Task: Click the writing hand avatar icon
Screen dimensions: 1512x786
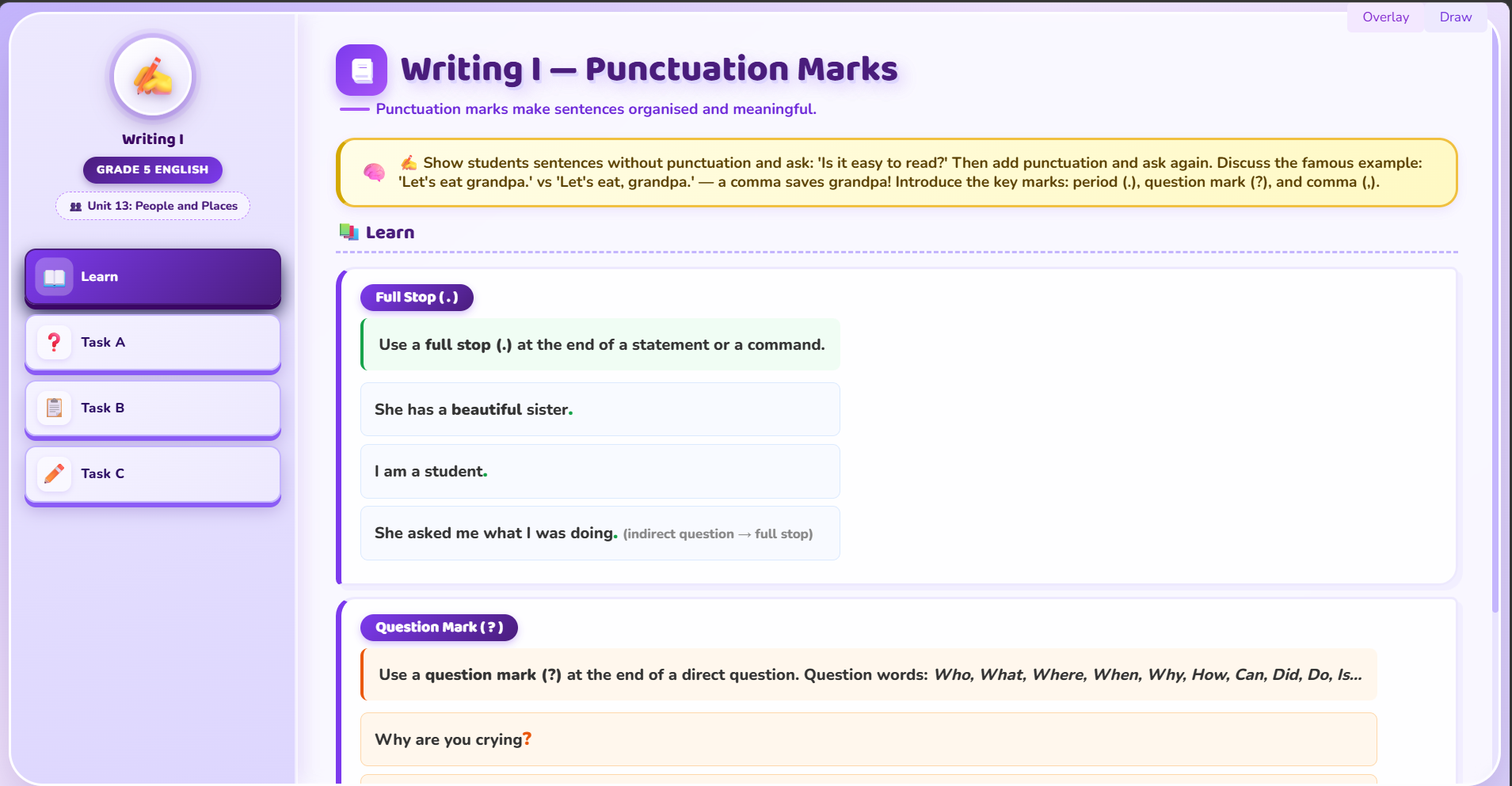Action: point(153,77)
